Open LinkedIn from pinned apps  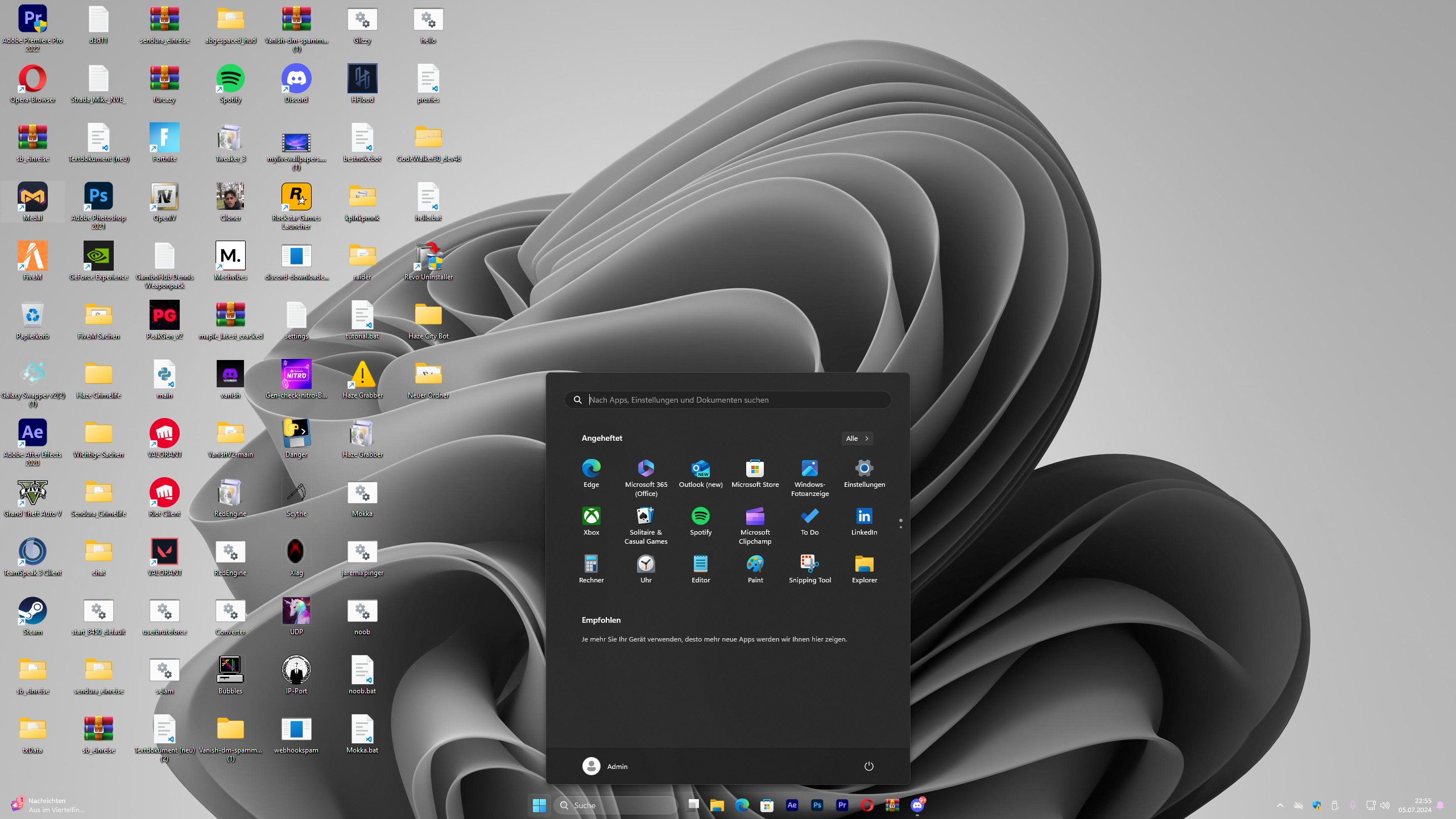point(864,522)
